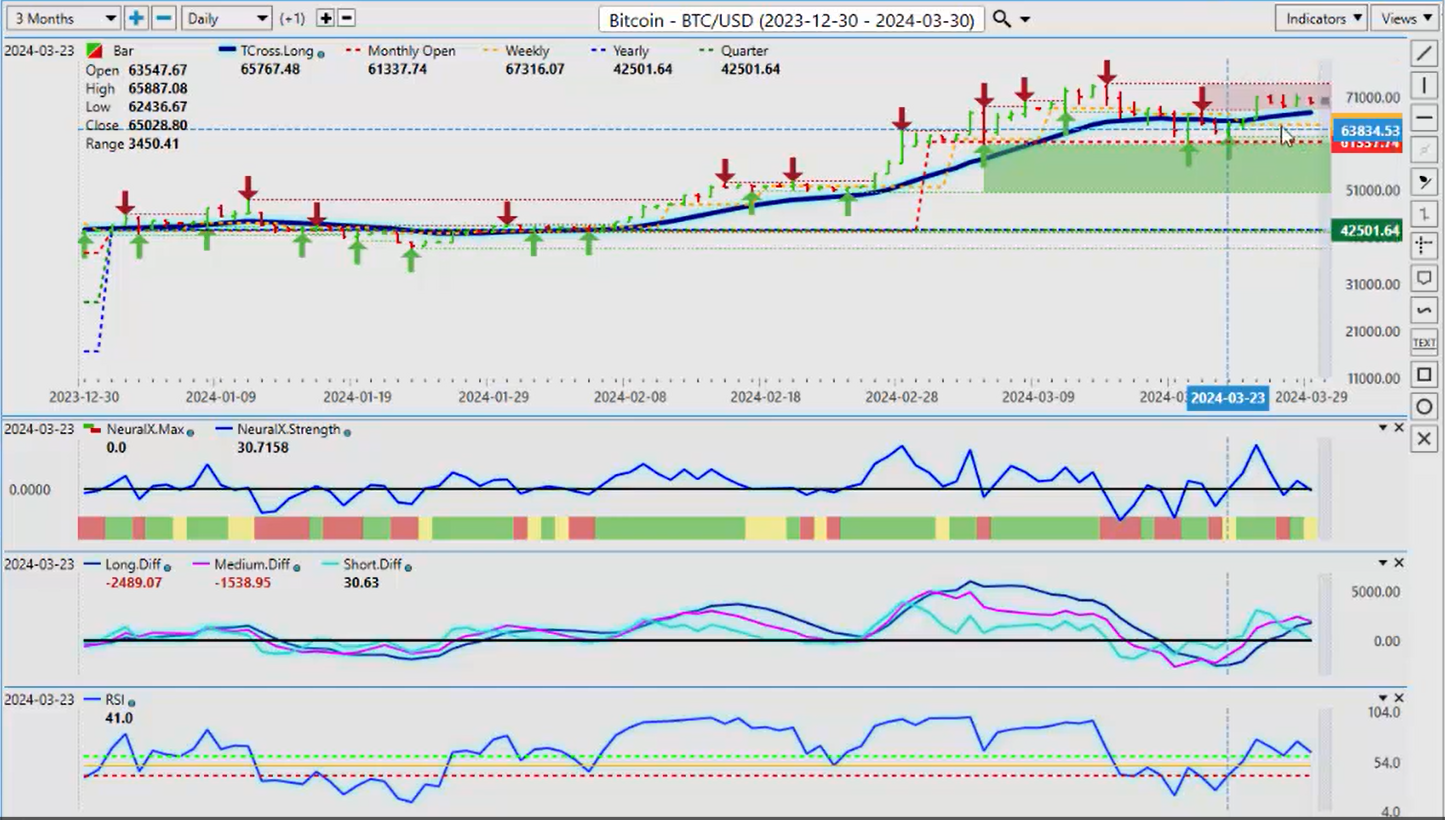Open the Indicators dropdown menu
The width and height of the screenshot is (1445, 820).
click(1322, 18)
